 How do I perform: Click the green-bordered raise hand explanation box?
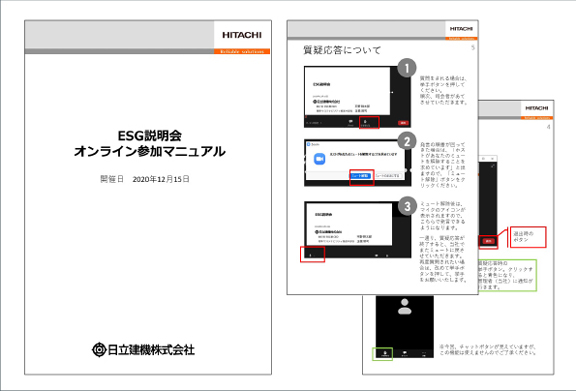(x=507, y=275)
